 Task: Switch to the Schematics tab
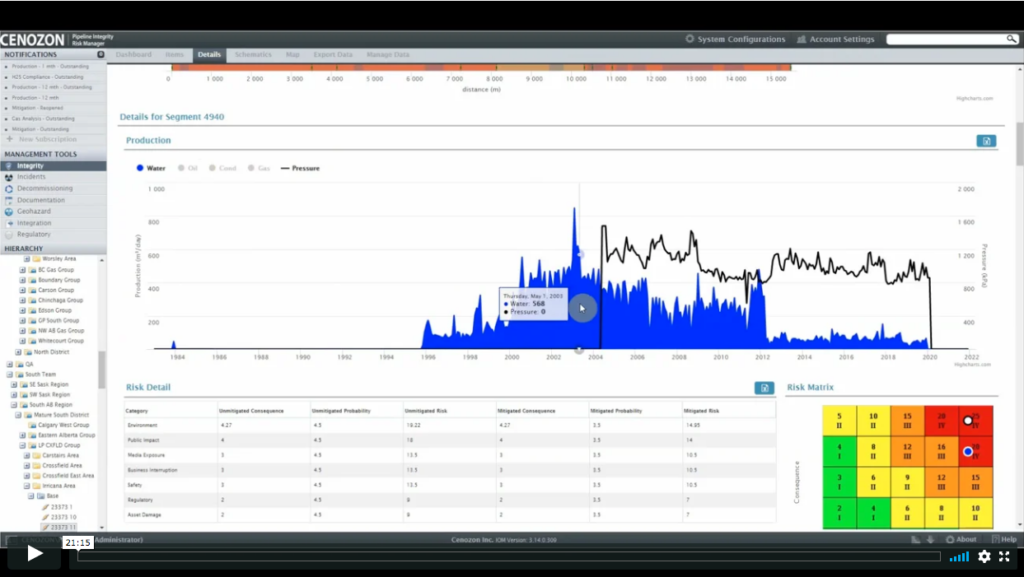click(253, 55)
